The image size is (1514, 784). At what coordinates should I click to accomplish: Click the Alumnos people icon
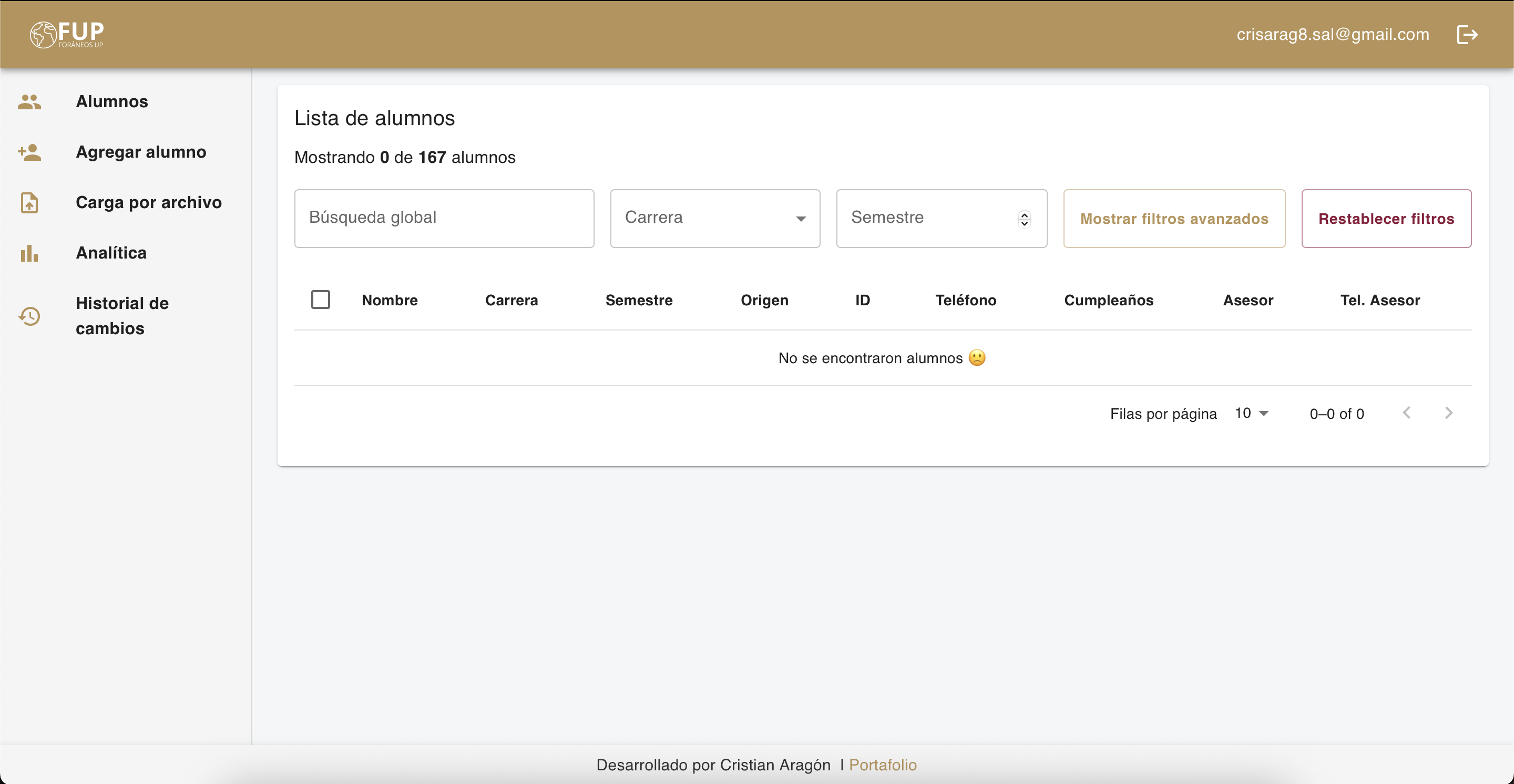(29, 101)
